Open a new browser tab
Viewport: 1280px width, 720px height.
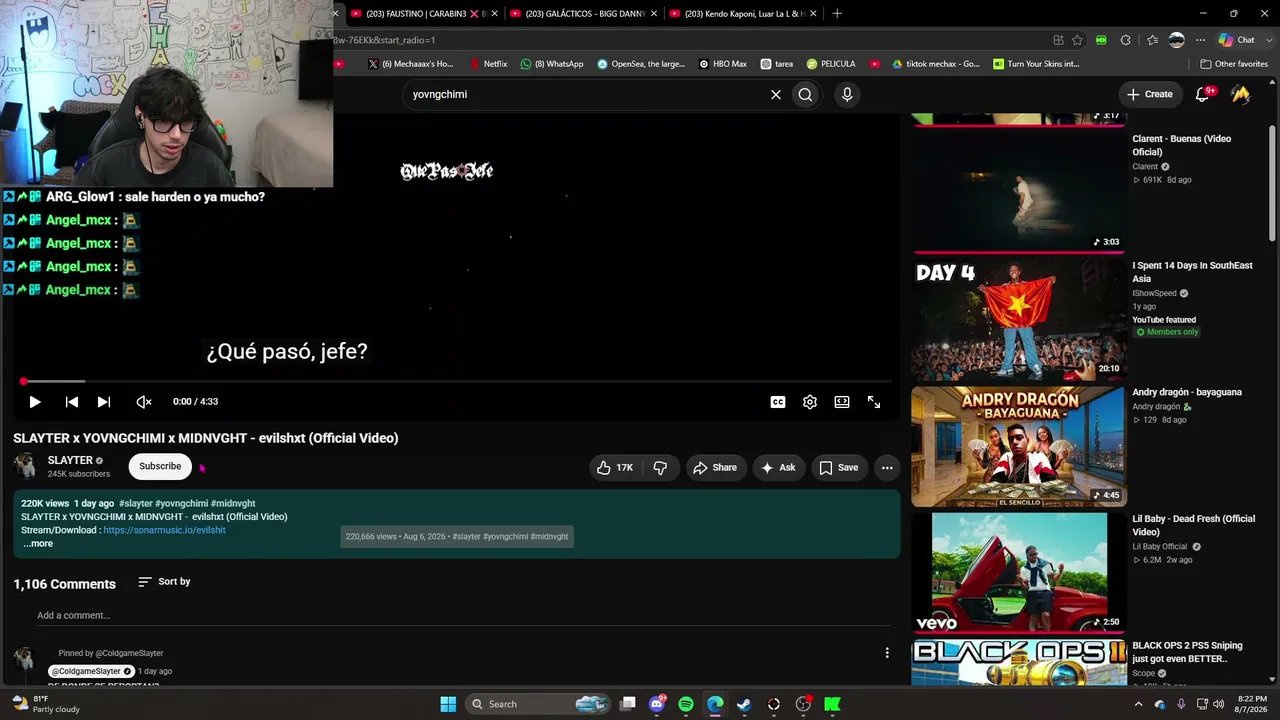tap(837, 13)
